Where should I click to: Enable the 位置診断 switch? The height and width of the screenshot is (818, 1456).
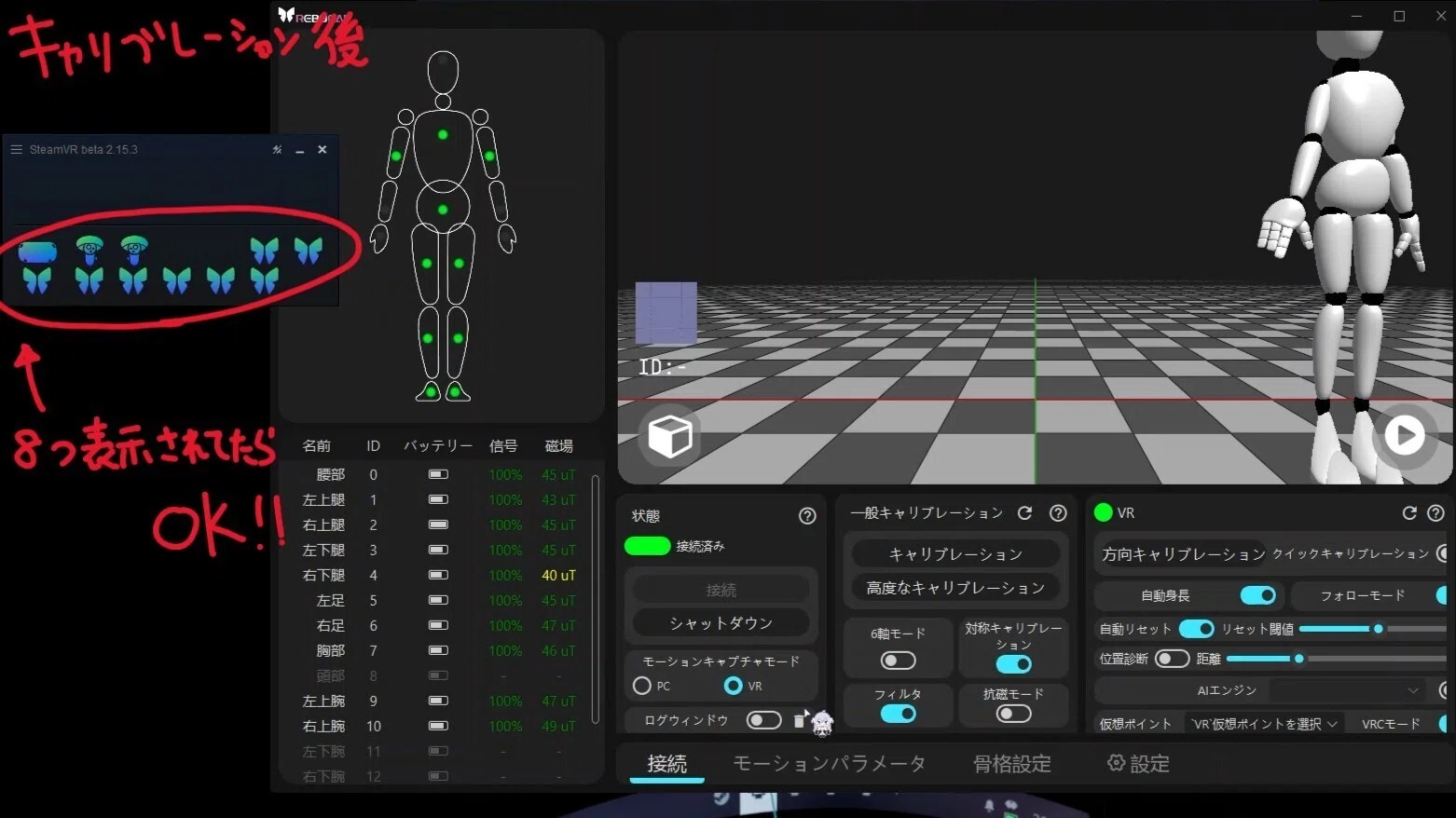1172,659
